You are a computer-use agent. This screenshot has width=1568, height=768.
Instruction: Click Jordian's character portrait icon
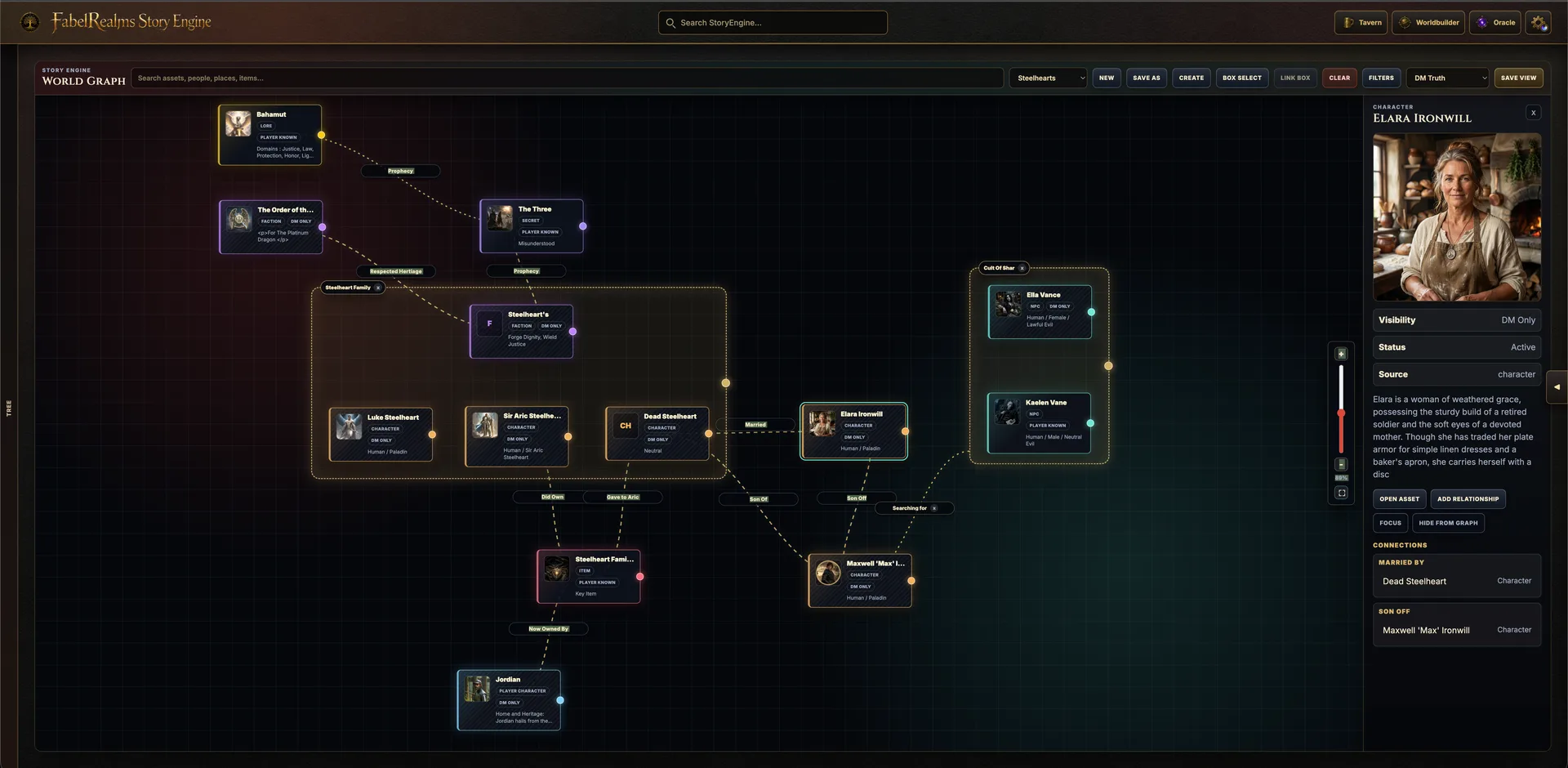click(x=477, y=689)
